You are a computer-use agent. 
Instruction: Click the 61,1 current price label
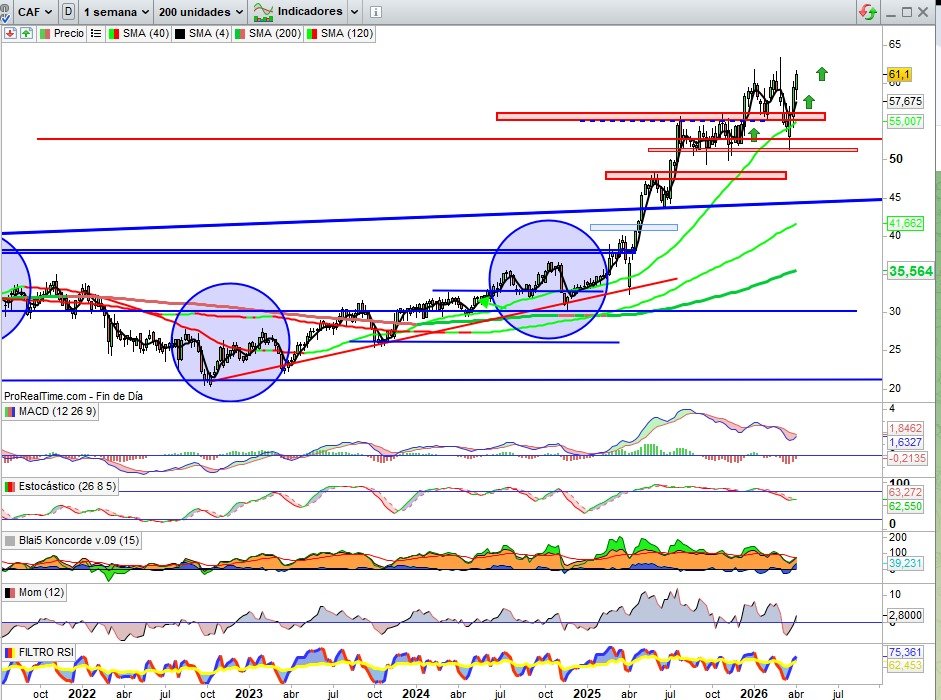coord(899,74)
